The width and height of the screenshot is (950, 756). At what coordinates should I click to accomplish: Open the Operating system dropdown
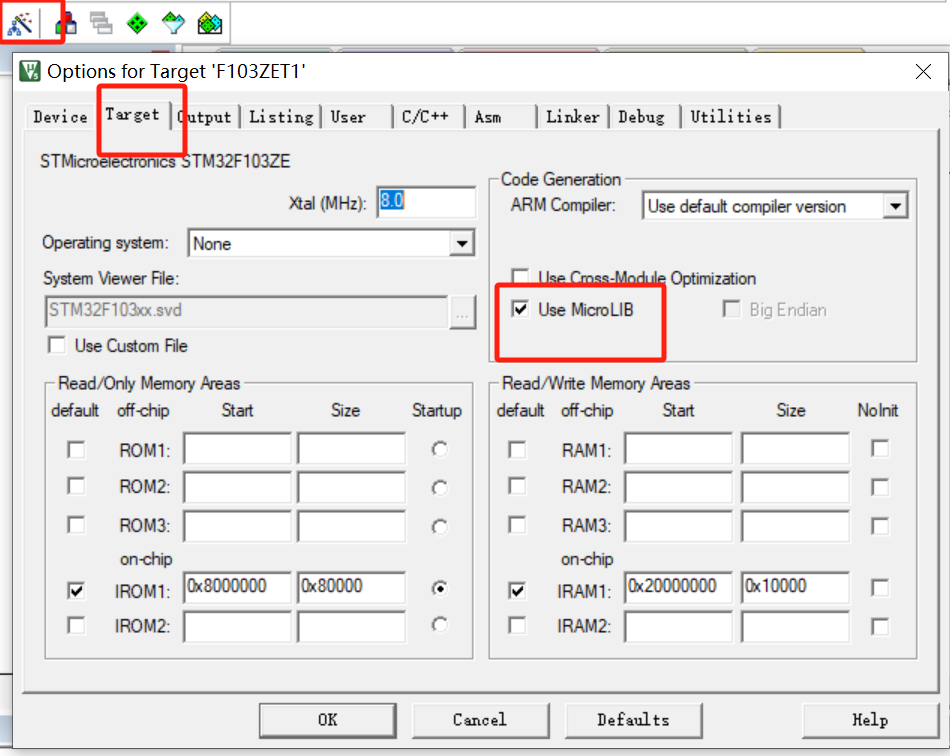tap(461, 243)
